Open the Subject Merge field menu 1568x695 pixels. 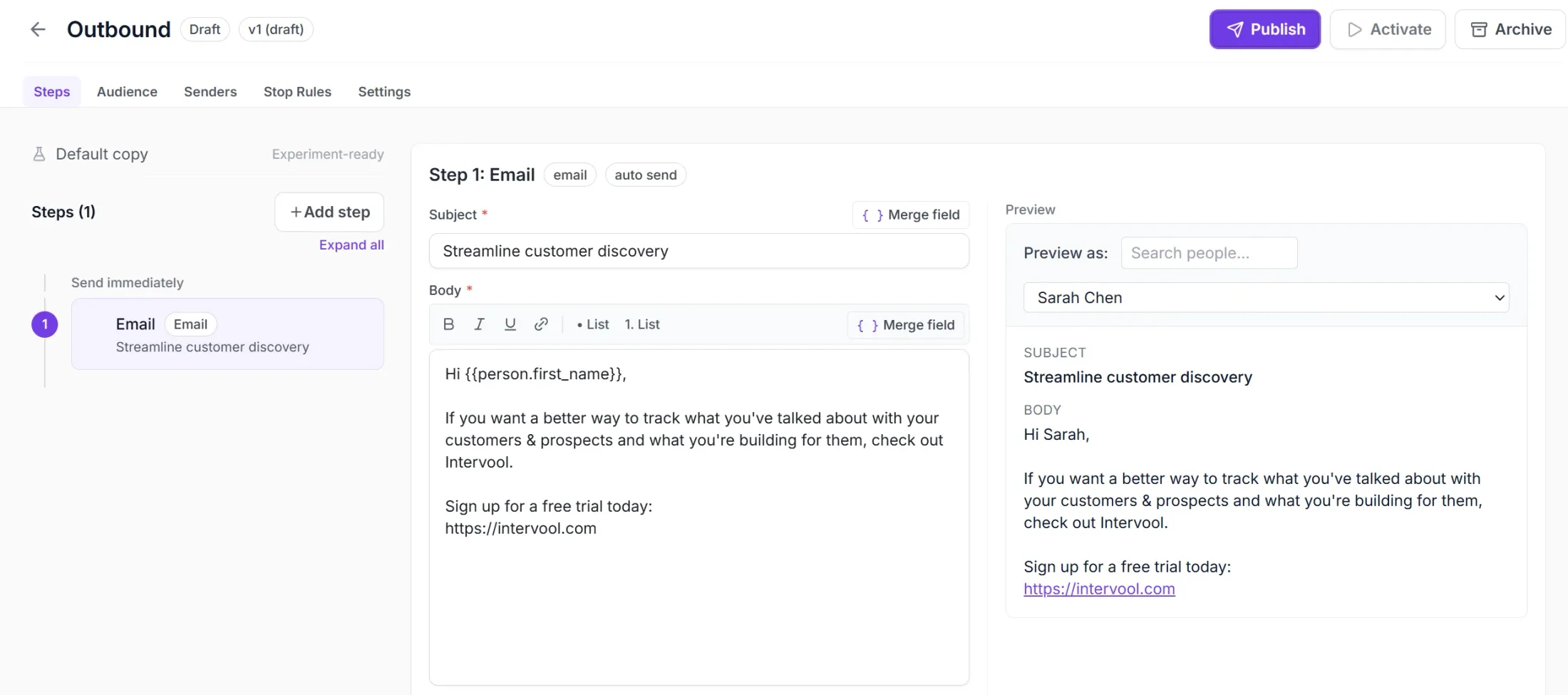pos(911,215)
